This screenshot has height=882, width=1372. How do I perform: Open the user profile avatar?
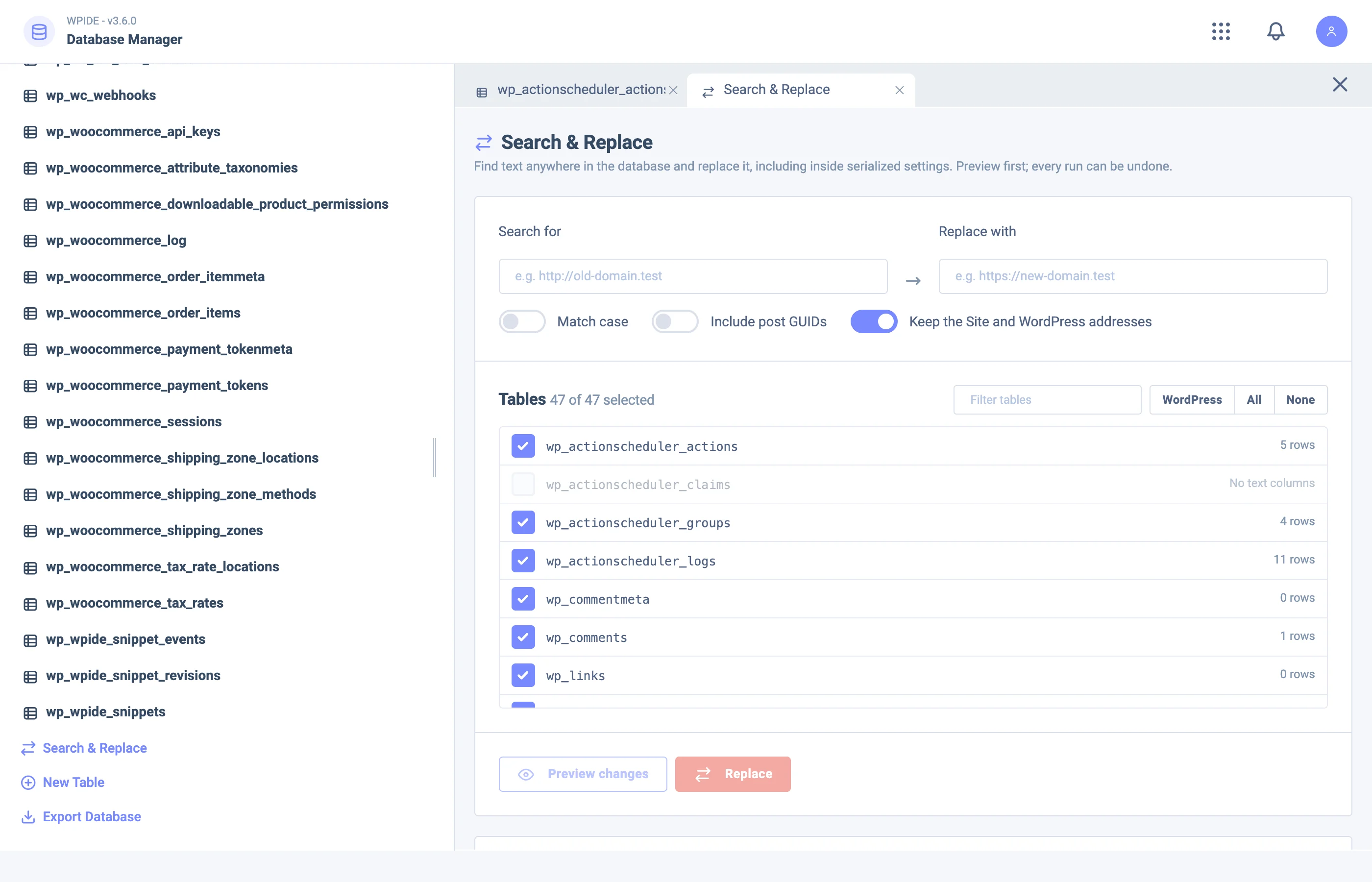click(1331, 31)
